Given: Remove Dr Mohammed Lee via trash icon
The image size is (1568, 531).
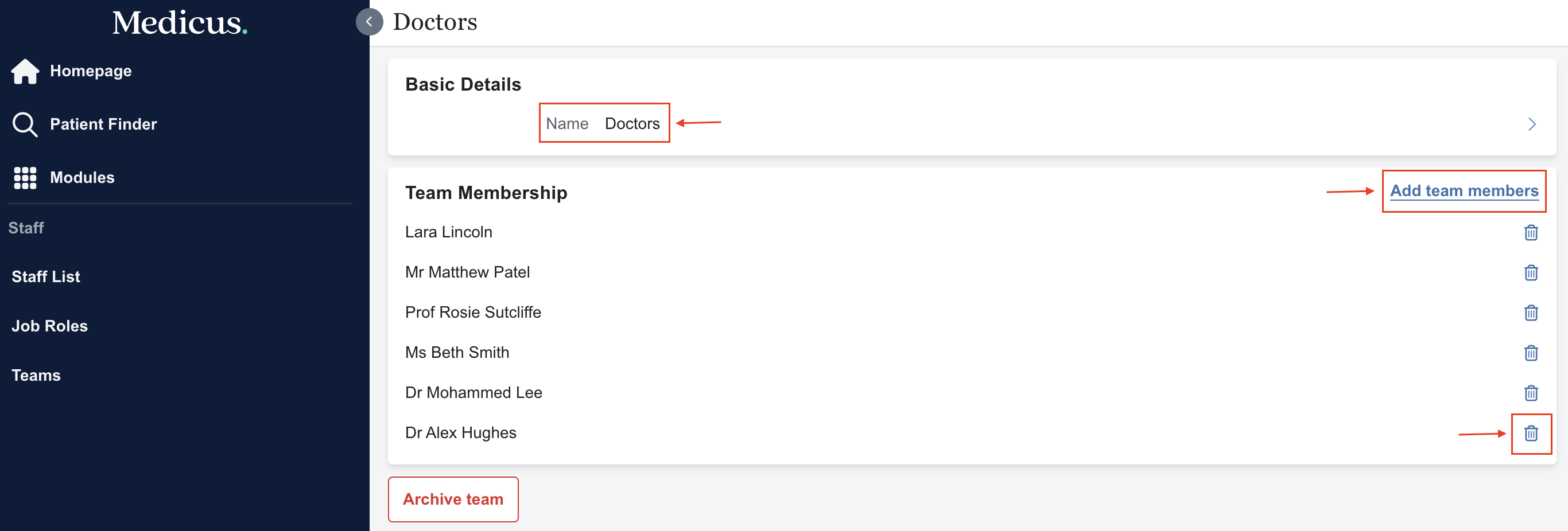Looking at the screenshot, I should pos(1530,393).
